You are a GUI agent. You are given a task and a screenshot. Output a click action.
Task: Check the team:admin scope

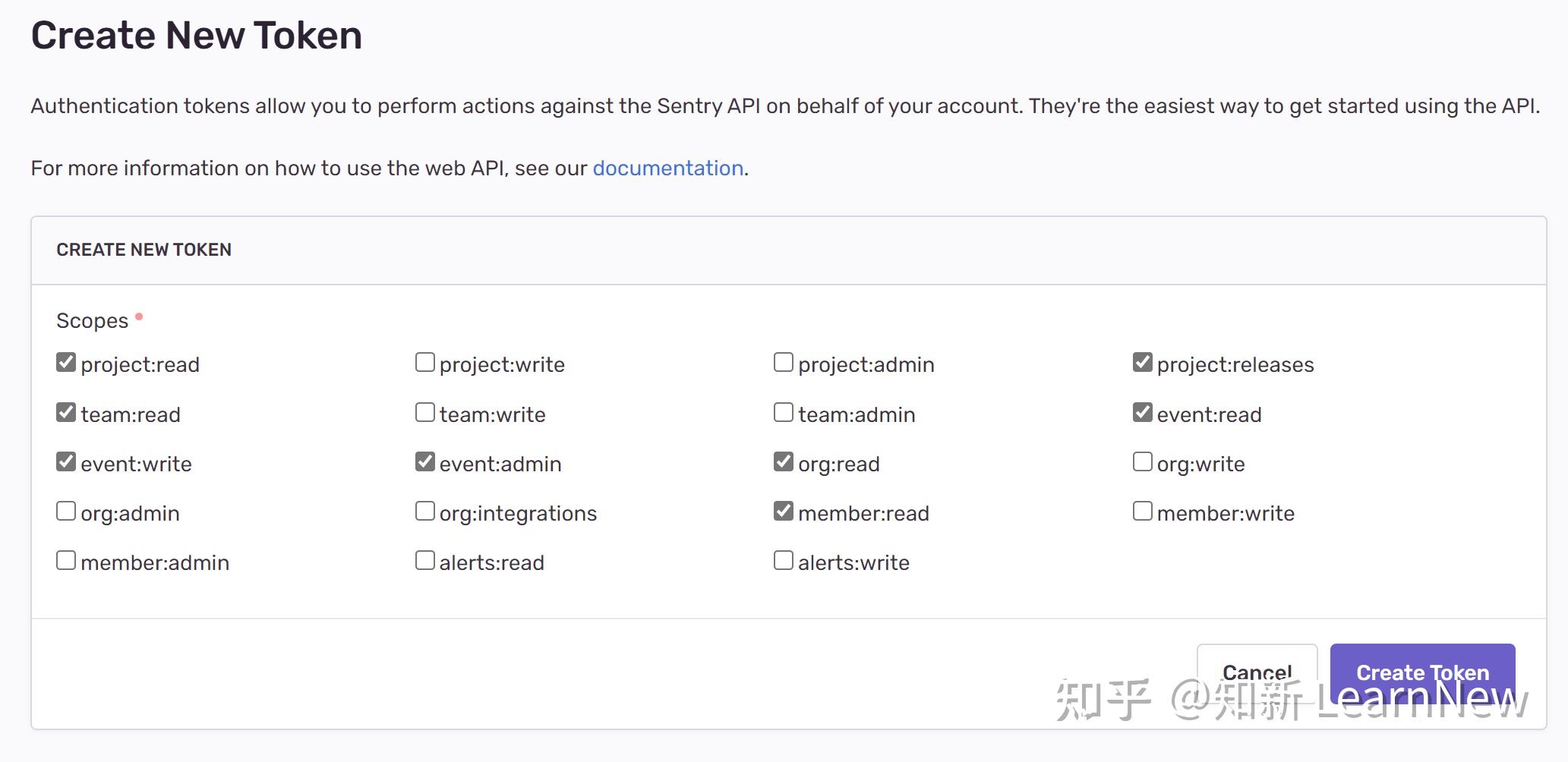[783, 411]
